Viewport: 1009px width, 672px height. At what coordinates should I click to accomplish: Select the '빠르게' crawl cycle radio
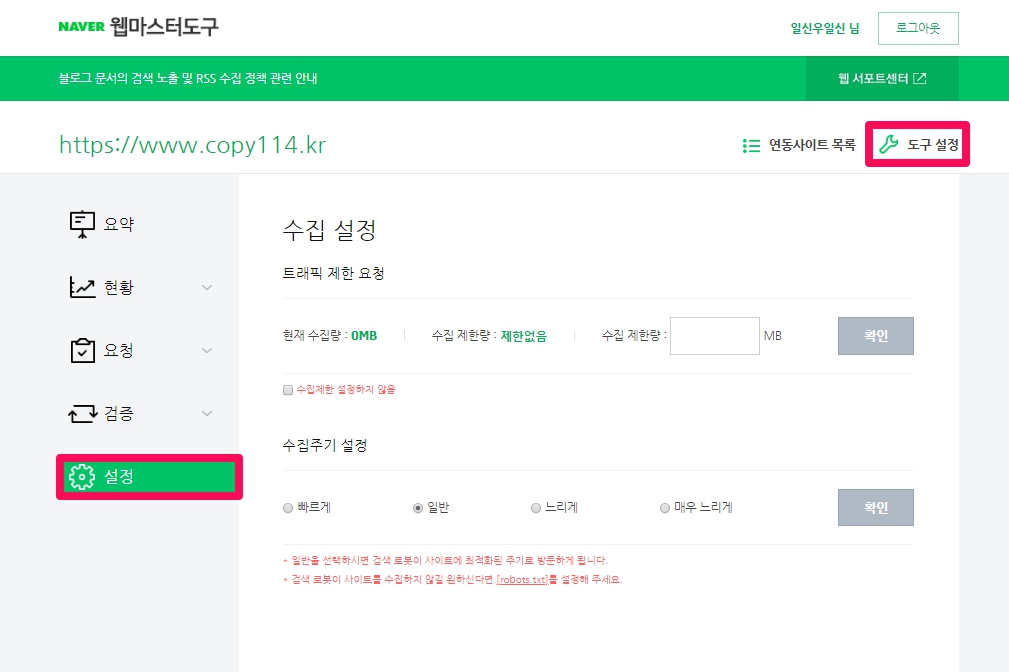pyautogui.click(x=288, y=508)
